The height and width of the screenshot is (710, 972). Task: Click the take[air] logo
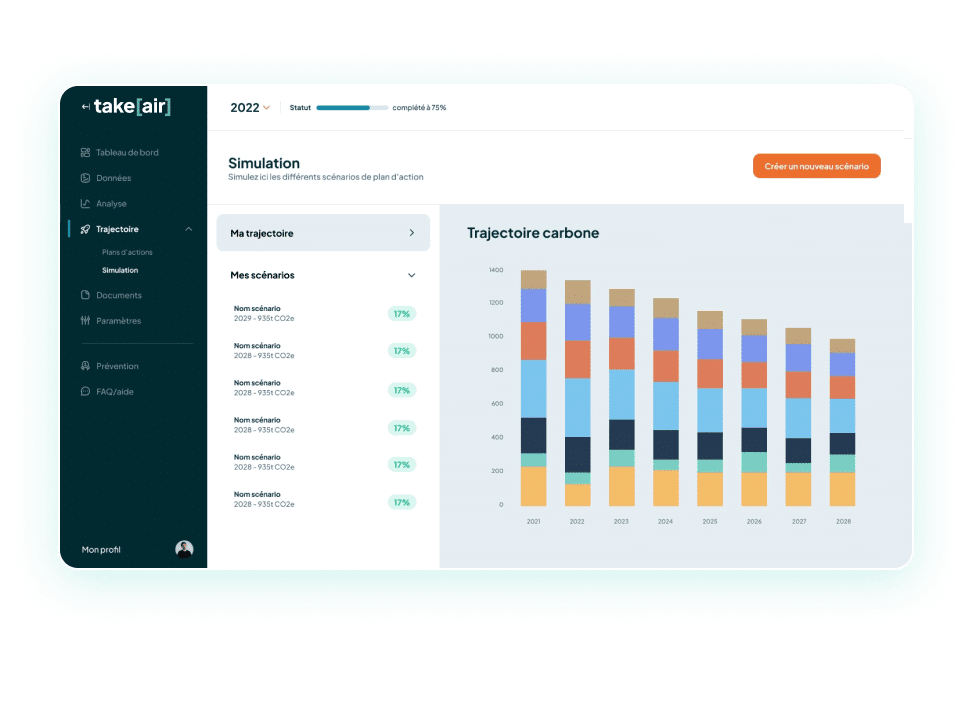pos(132,106)
